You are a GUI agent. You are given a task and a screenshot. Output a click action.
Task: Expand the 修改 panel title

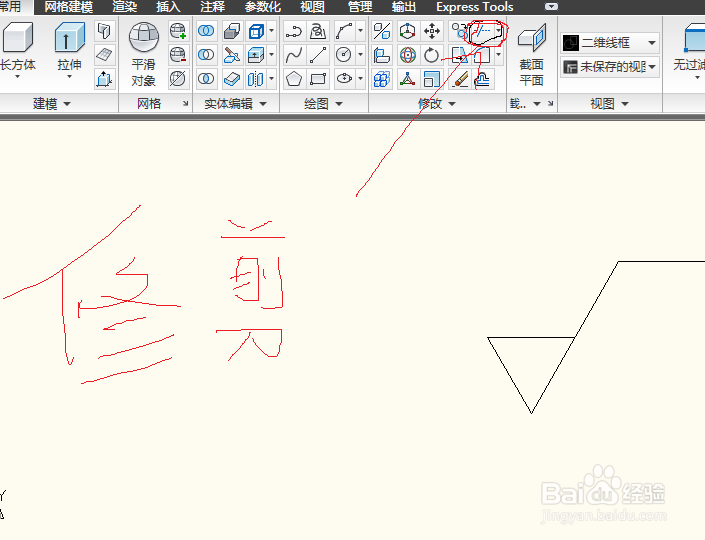click(437, 104)
